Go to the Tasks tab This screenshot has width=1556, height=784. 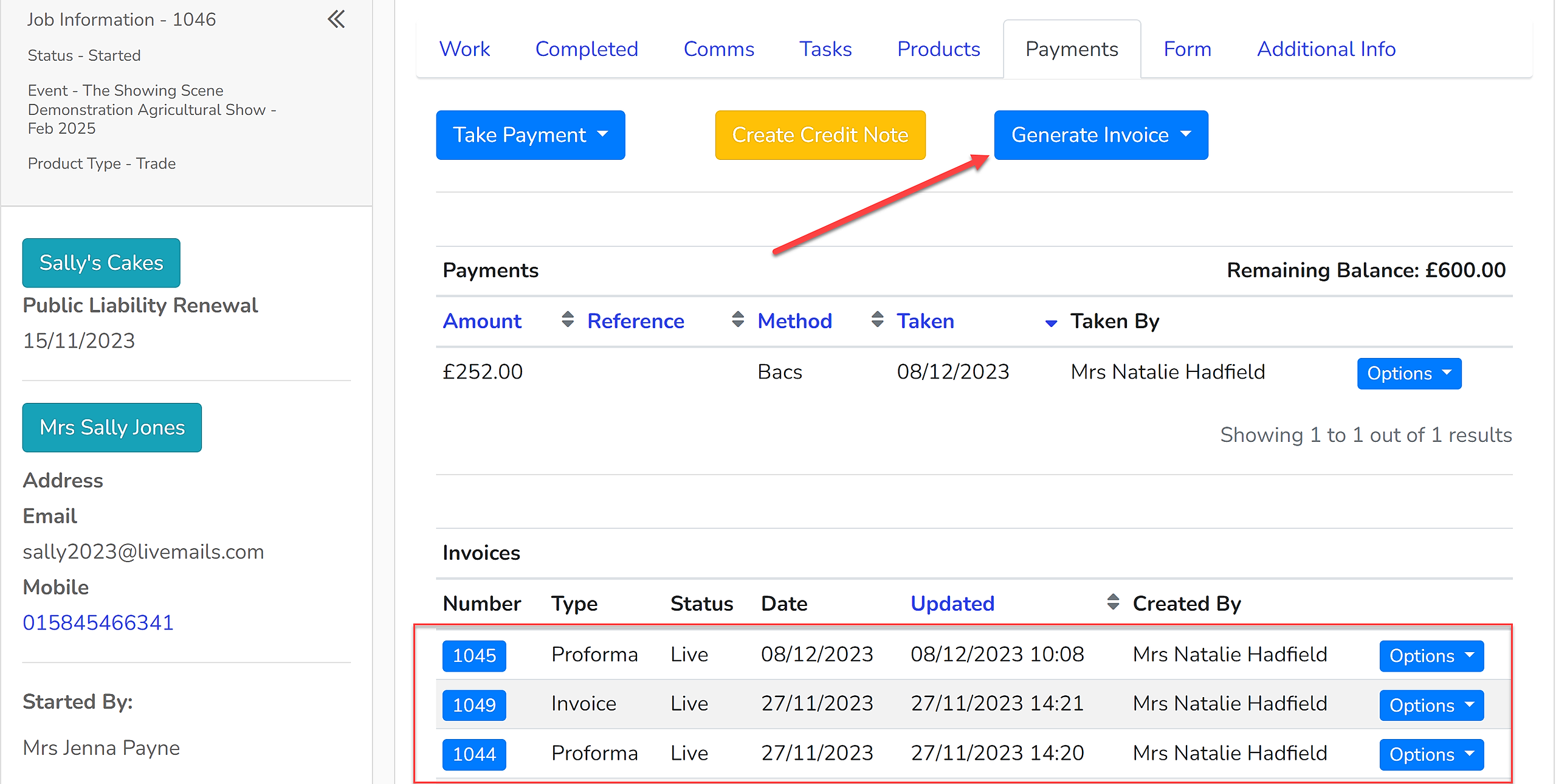pyautogui.click(x=825, y=49)
